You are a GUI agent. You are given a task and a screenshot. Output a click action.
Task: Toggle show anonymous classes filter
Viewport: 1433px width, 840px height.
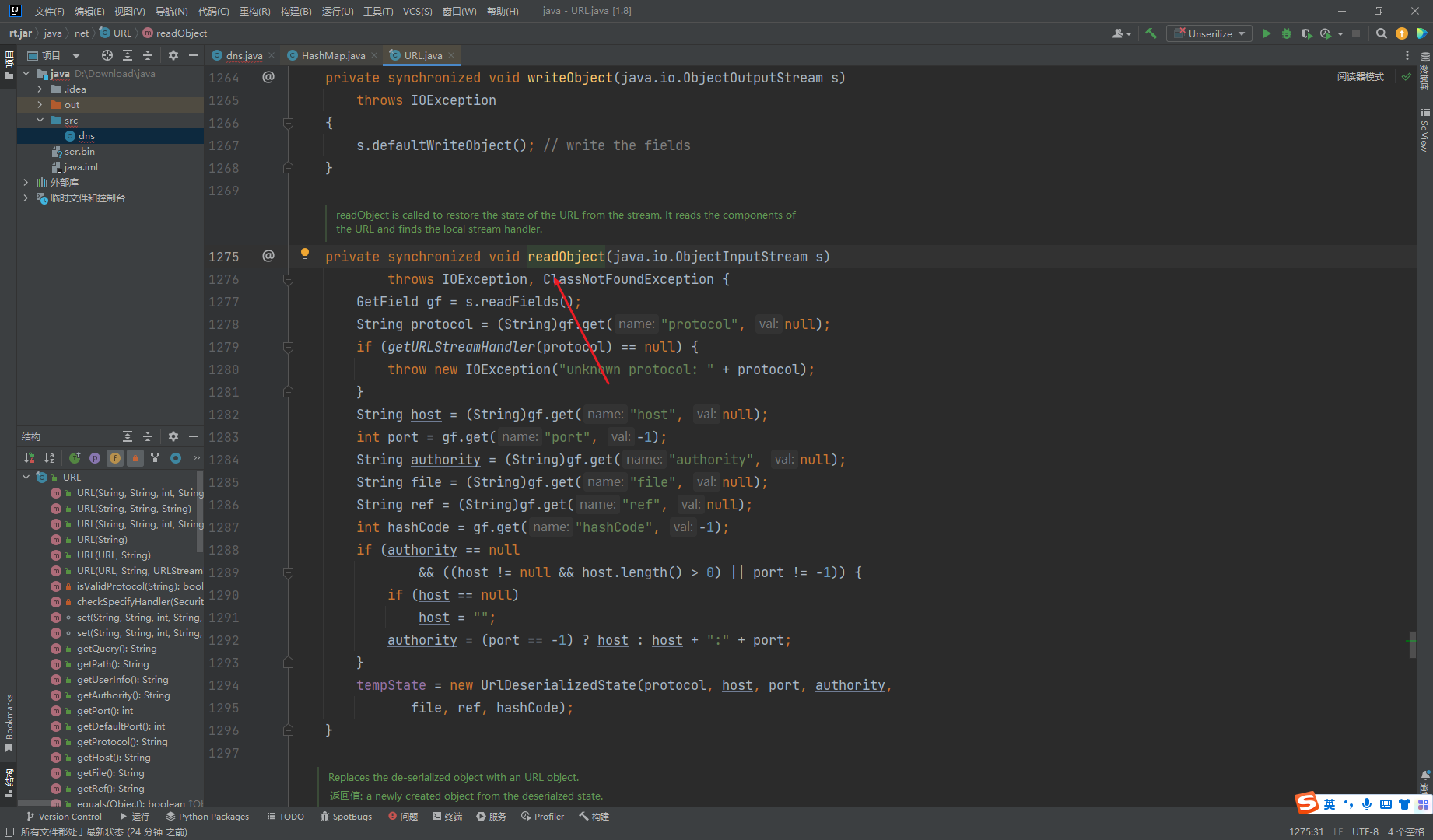pos(156,458)
